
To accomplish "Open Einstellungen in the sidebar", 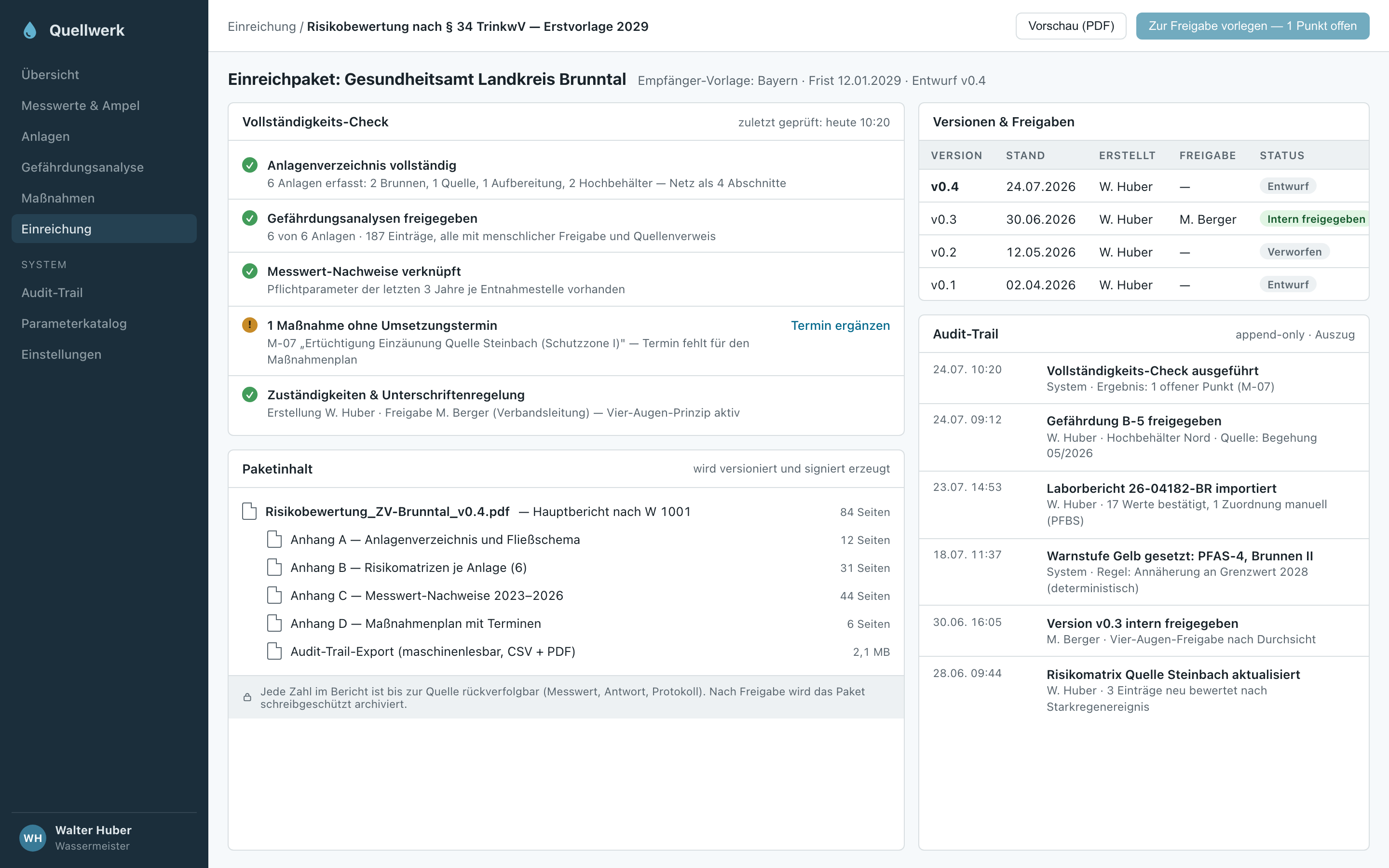I will point(104,354).
